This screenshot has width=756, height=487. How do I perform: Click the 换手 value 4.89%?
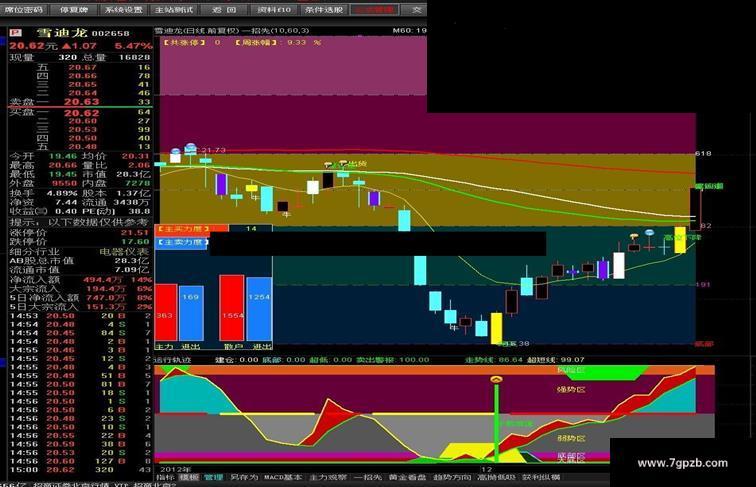pyautogui.click(x=62, y=193)
